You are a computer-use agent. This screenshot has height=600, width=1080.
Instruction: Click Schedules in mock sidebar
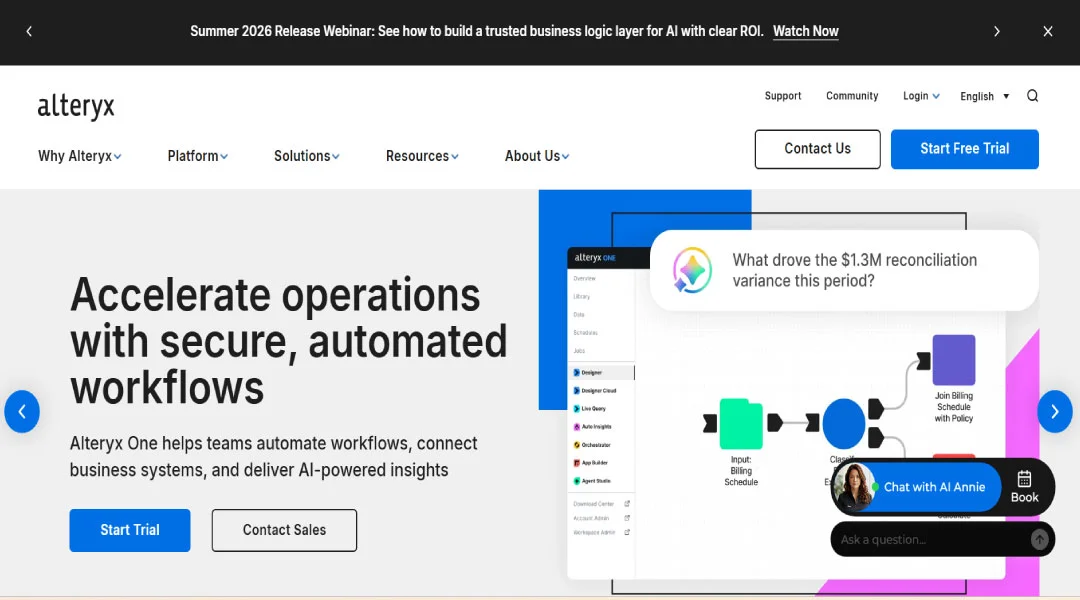click(585, 333)
